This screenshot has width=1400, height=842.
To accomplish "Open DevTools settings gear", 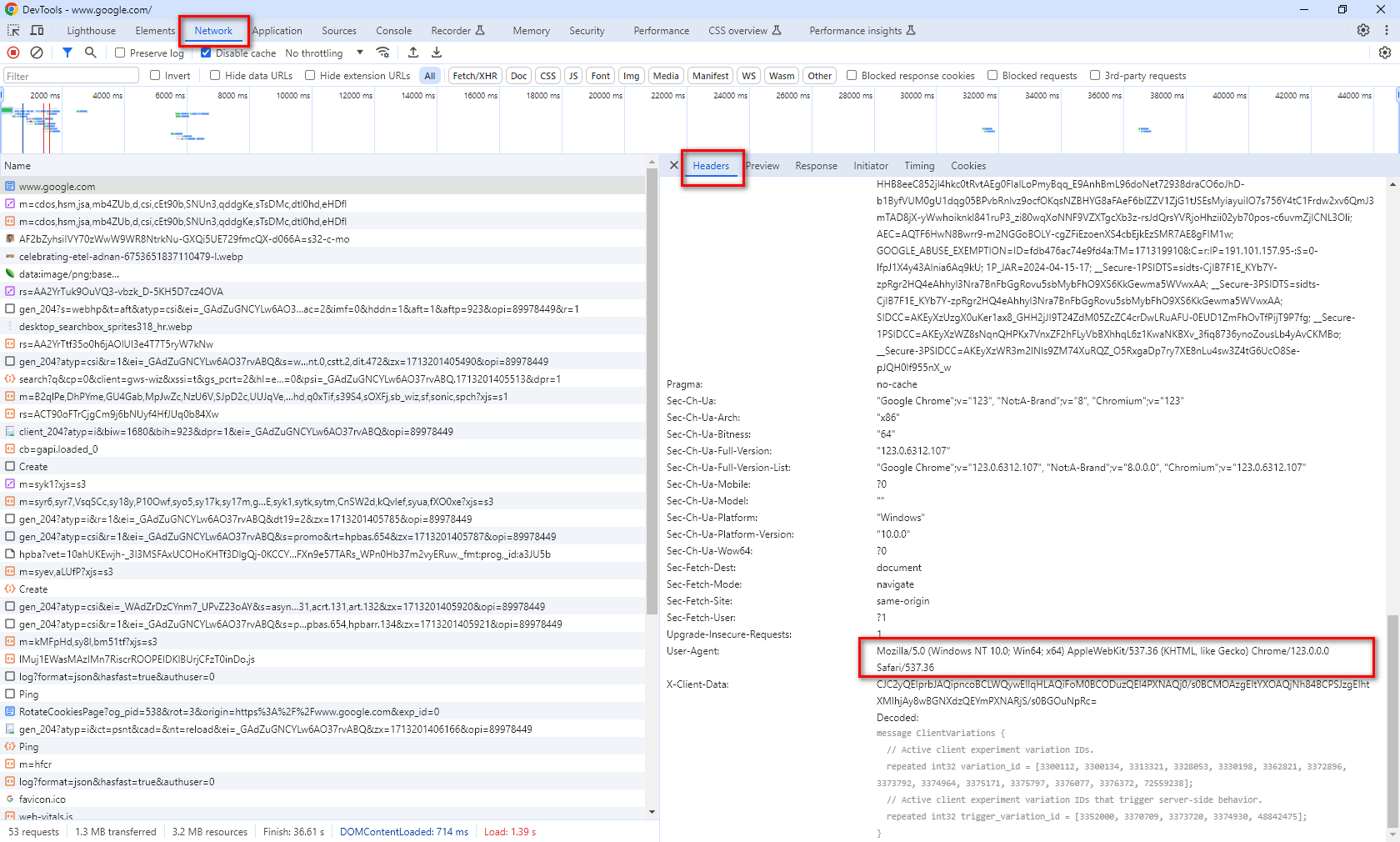I will tap(1363, 29).
